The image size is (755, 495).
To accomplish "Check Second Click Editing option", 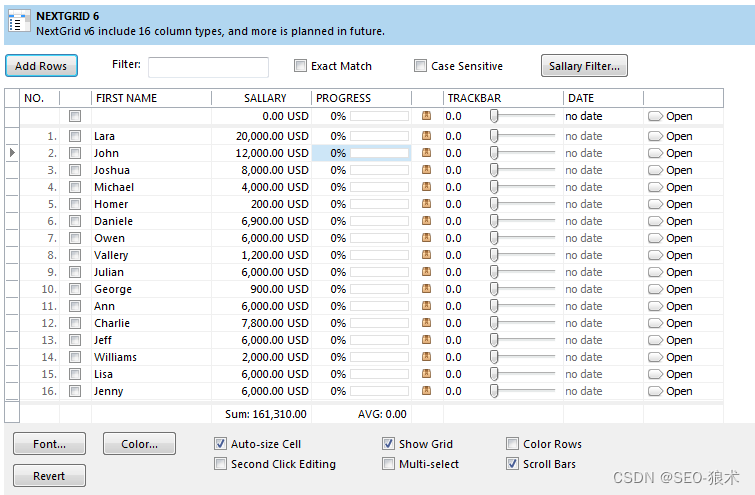I will (220, 464).
